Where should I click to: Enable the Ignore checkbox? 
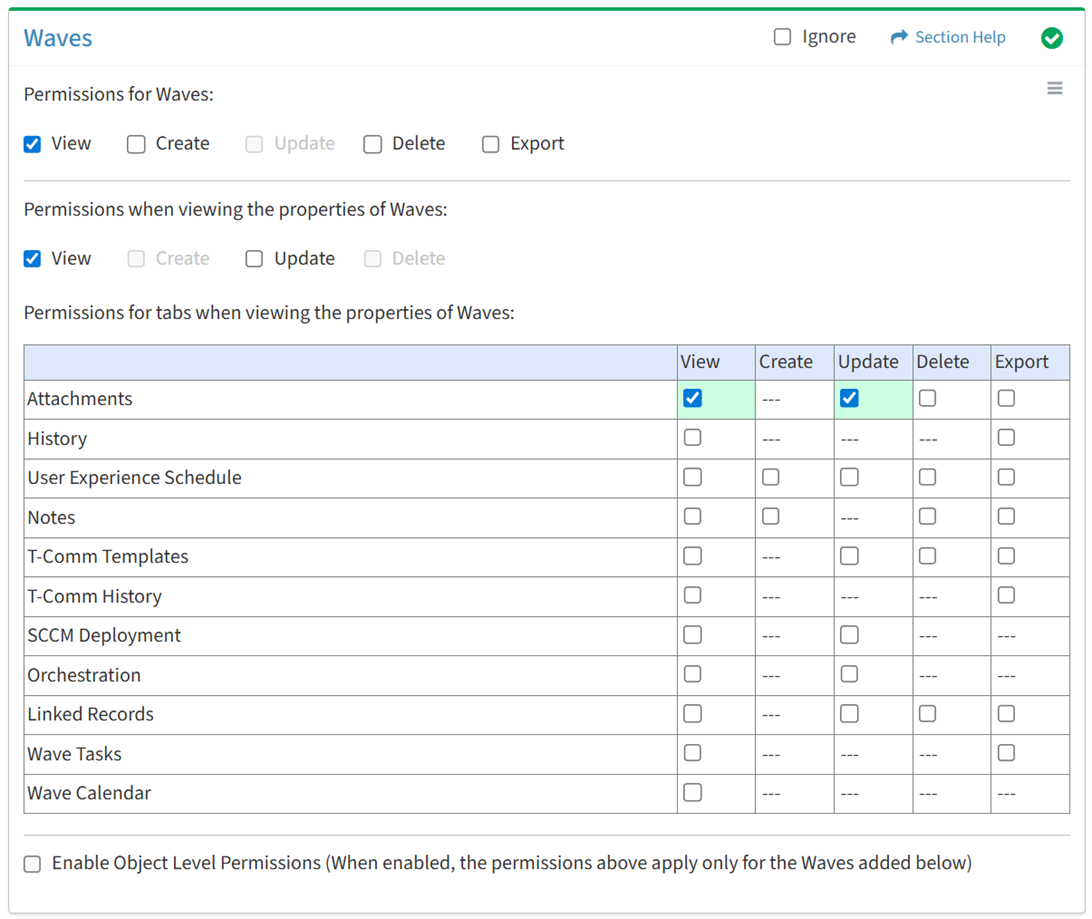tap(782, 37)
